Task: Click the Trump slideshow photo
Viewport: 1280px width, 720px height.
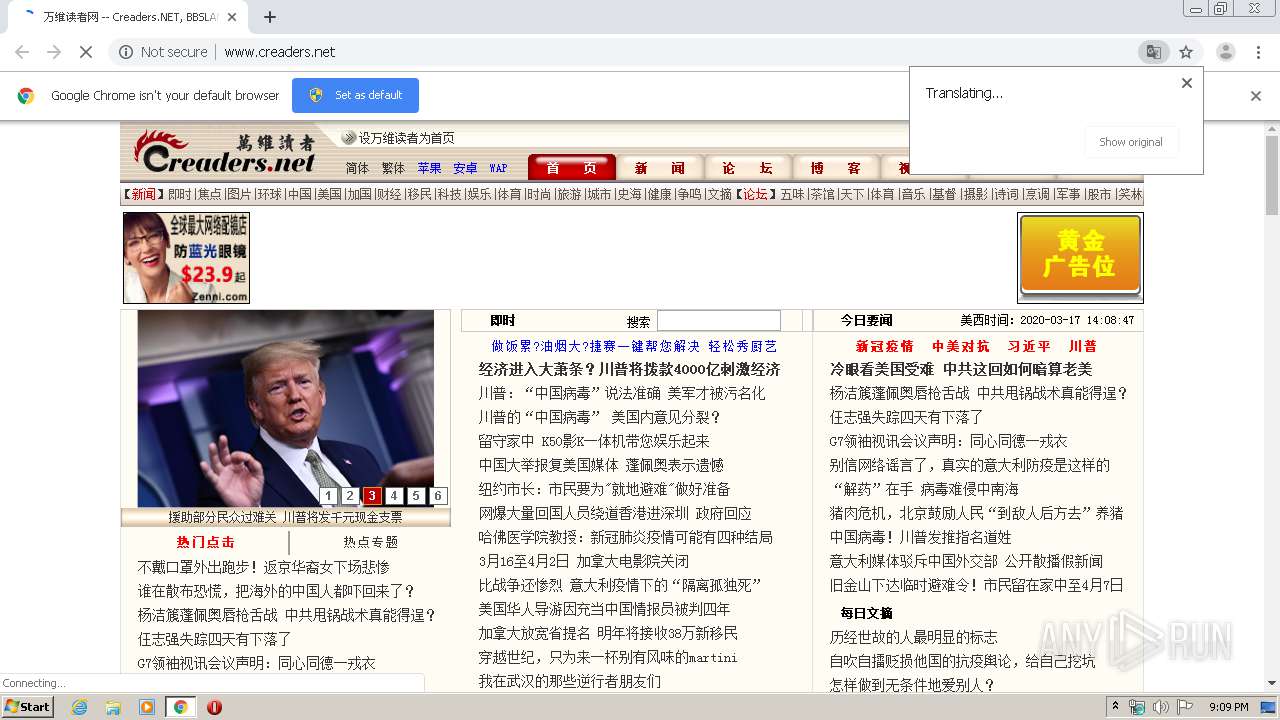Action: click(286, 408)
